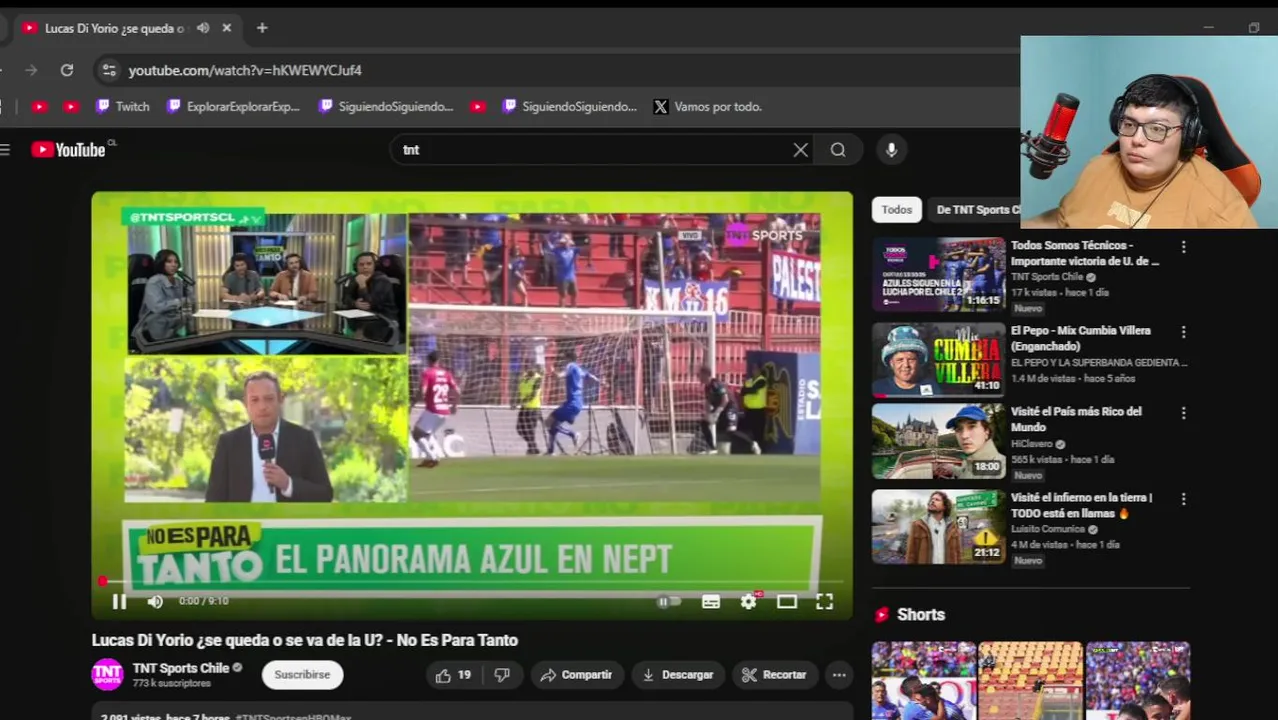Open options menu for infierno en la tierra
1278x720 pixels.
click(1183, 499)
